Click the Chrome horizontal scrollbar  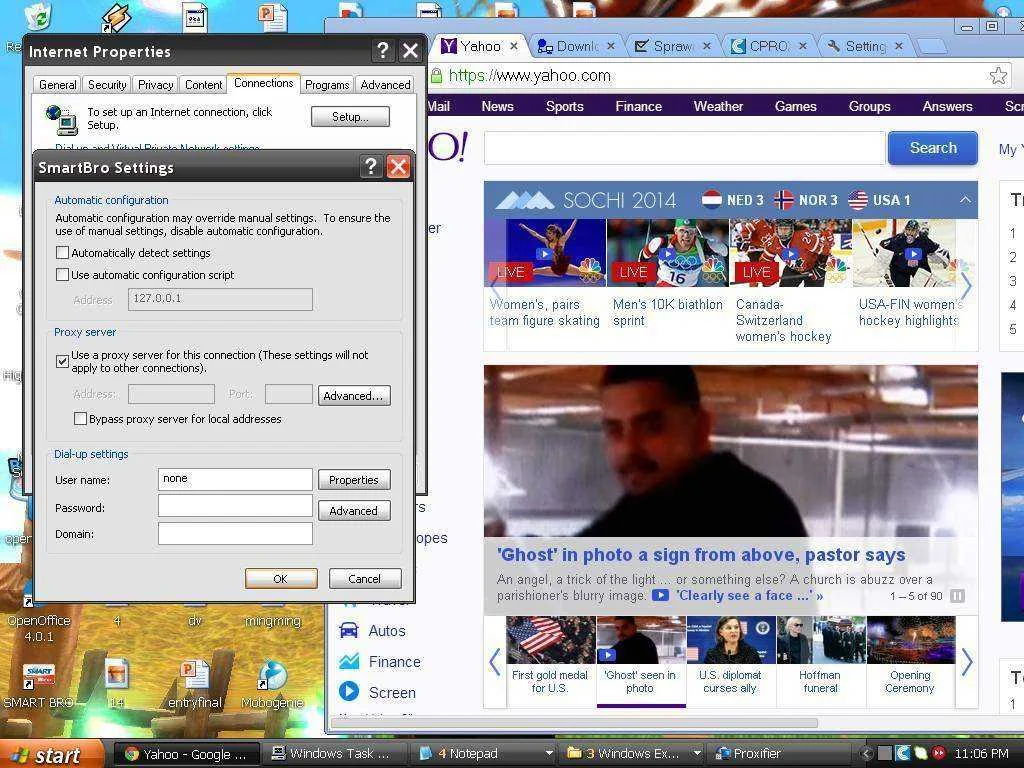click(575, 723)
